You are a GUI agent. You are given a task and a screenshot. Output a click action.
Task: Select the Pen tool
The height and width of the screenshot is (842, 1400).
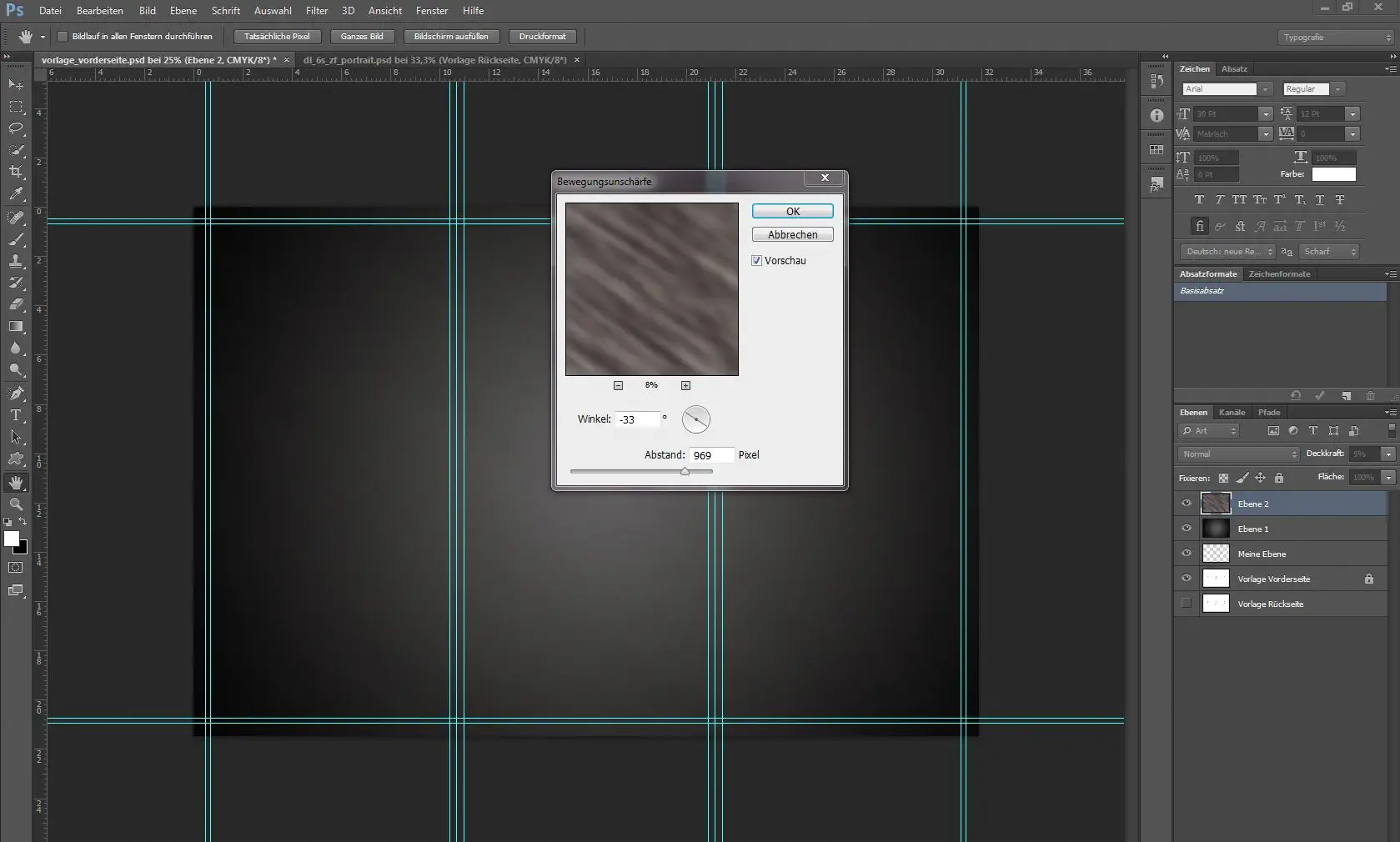pyautogui.click(x=16, y=393)
